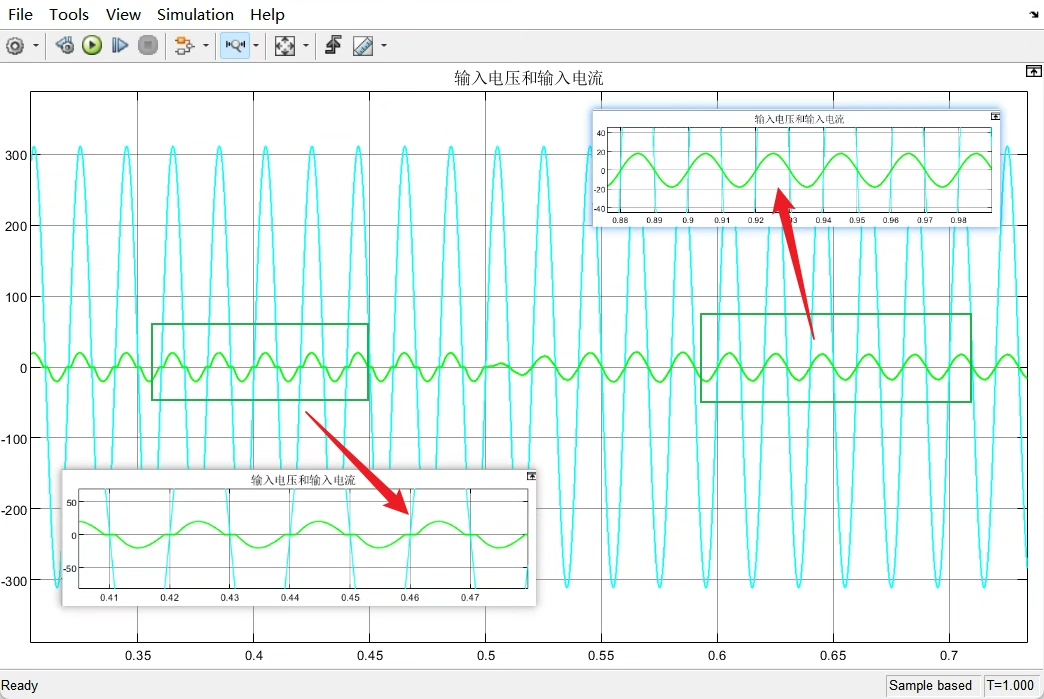Open the Help menu
This screenshot has width=1044, height=699.
(267, 14)
